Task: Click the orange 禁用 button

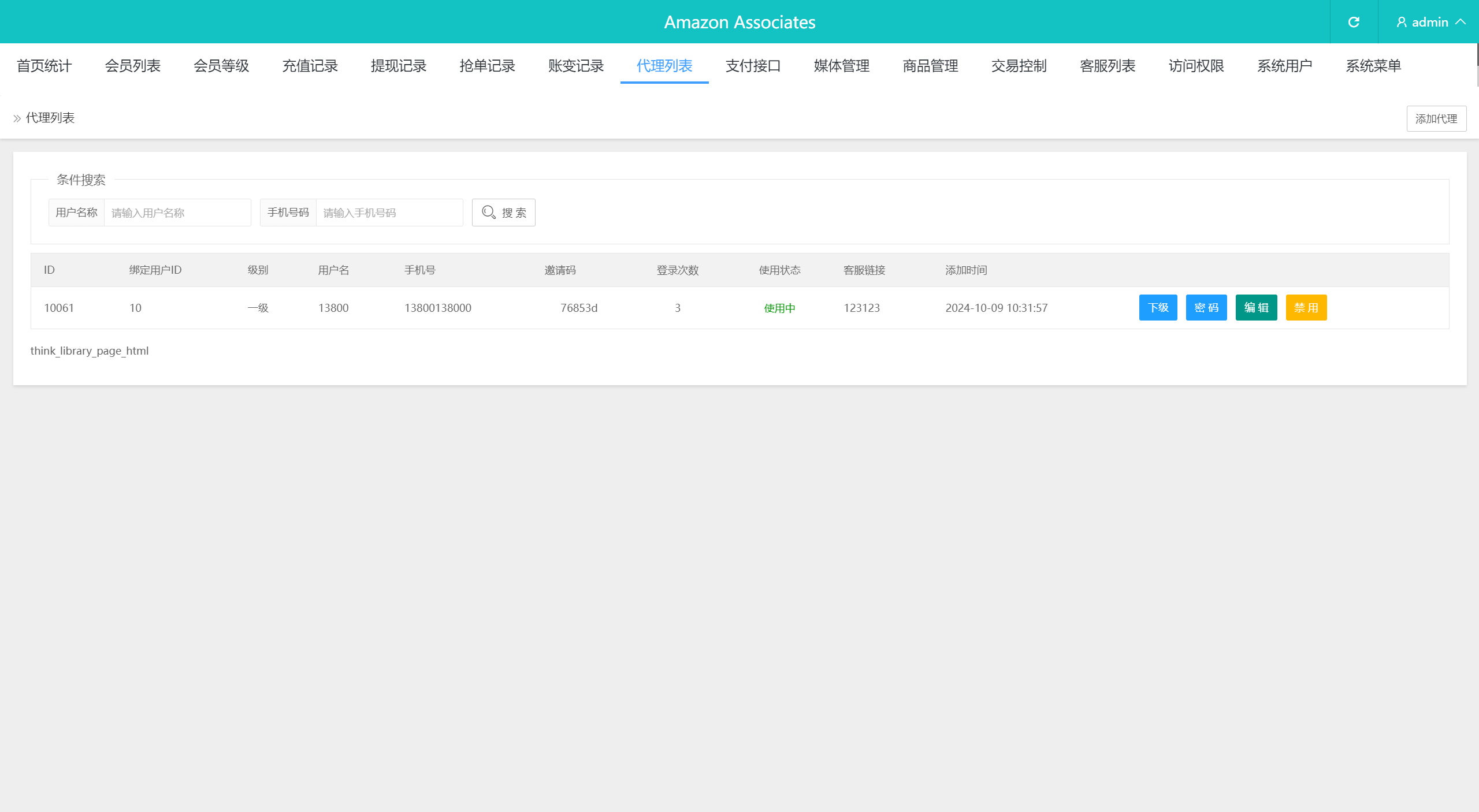Action: tap(1306, 308)
